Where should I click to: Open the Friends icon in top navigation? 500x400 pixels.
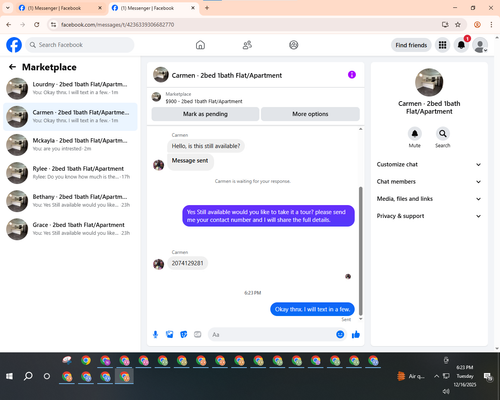(247, 45)
